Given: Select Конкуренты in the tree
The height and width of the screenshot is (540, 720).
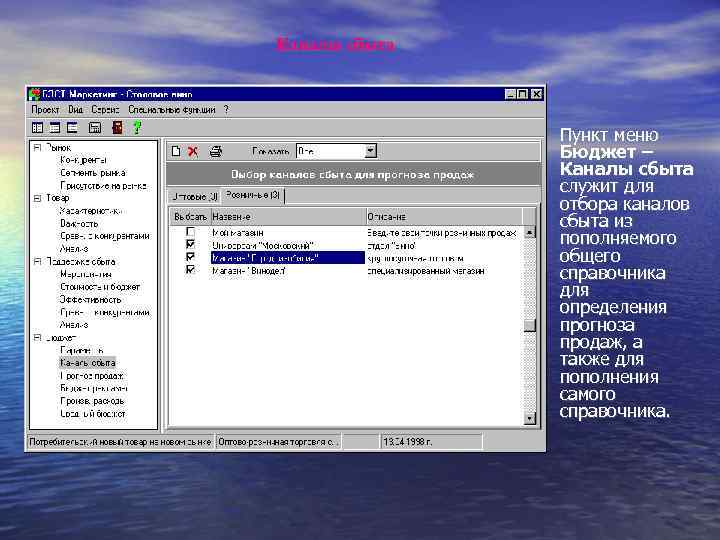Looking at the screenshot, I should point(83,160).
